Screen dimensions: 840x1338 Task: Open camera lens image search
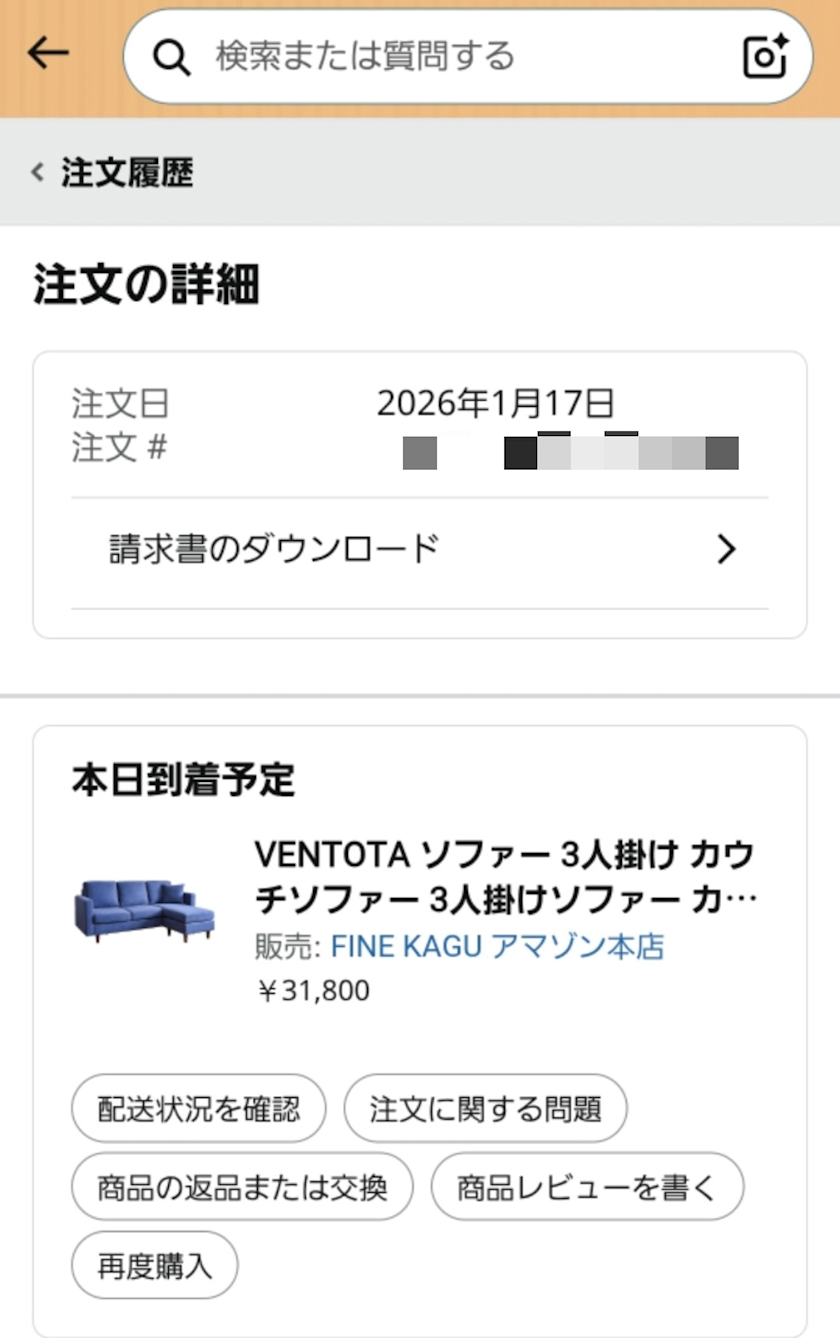pos(765,57)
